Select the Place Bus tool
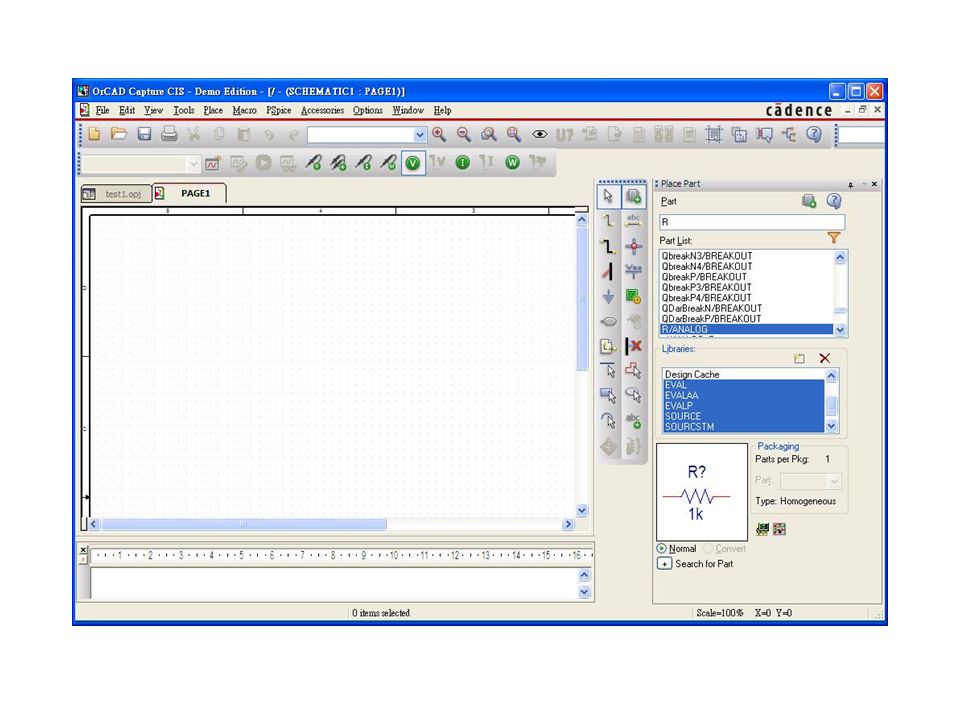 608,246
